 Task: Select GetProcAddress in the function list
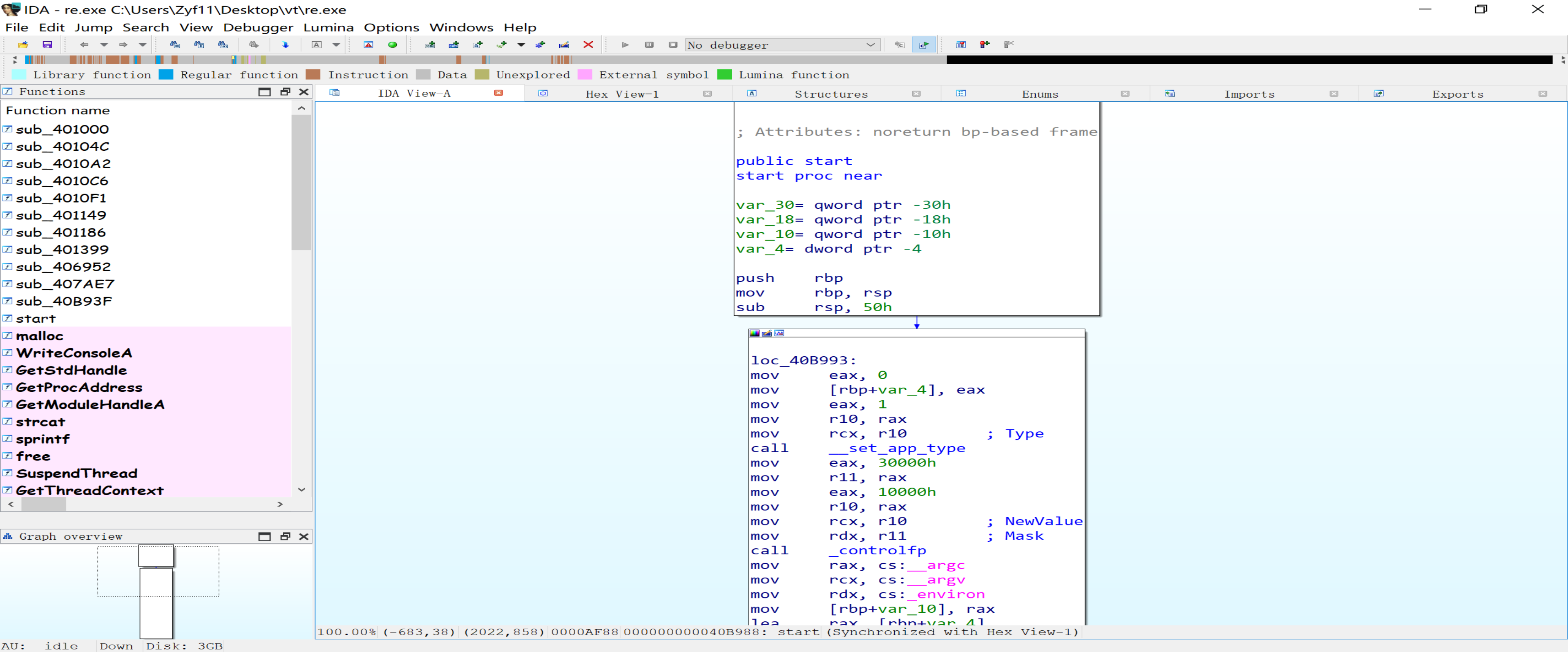(x=78, y=387)
